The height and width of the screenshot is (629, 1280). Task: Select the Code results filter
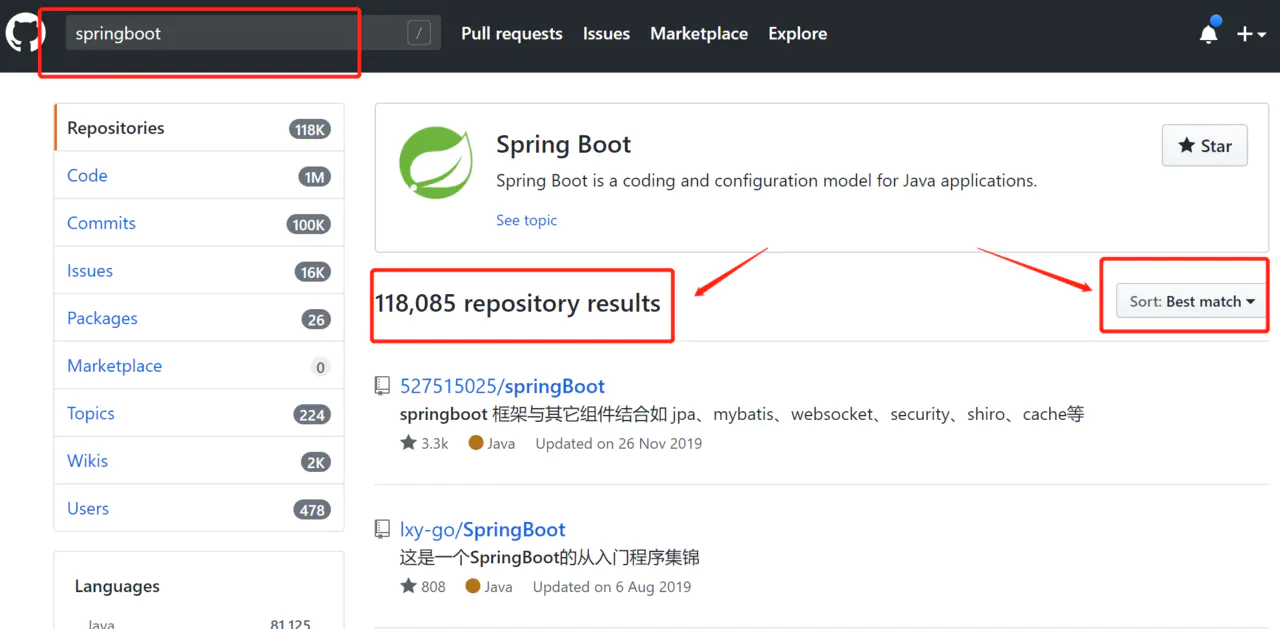click(87, 176)
